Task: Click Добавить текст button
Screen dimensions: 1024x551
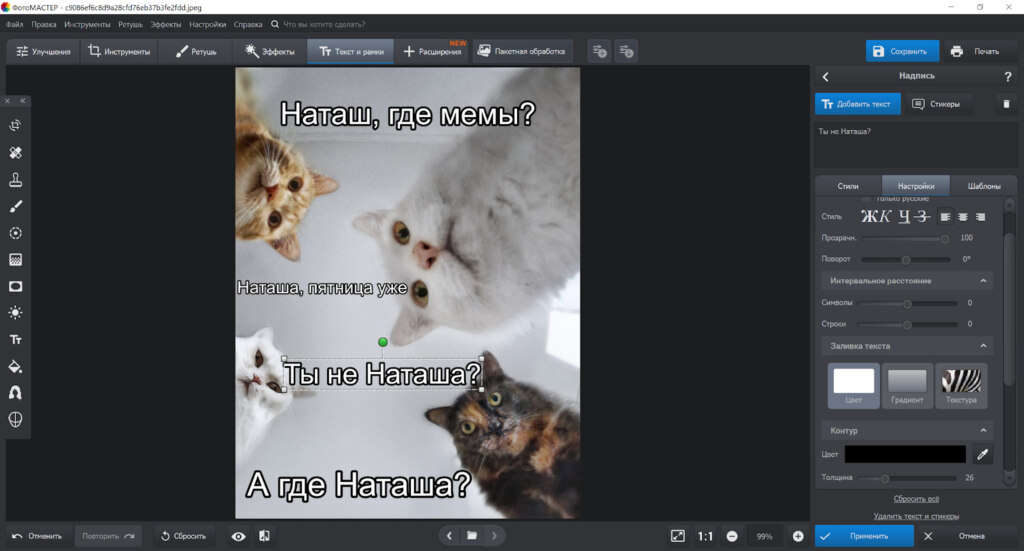Action: point(857,104)
